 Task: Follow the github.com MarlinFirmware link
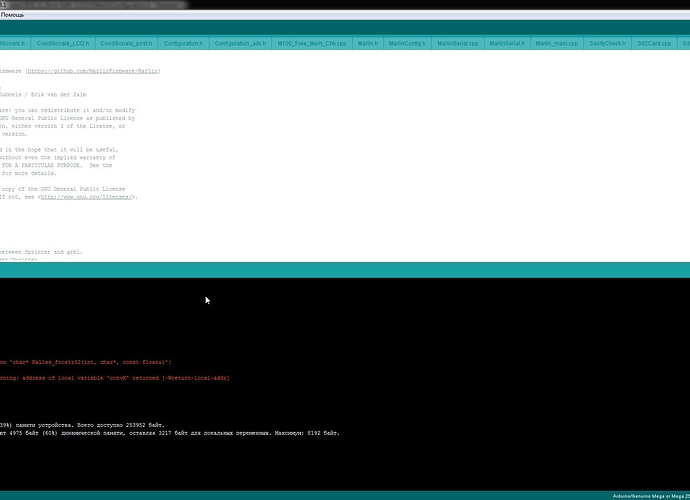coord(93,71)
